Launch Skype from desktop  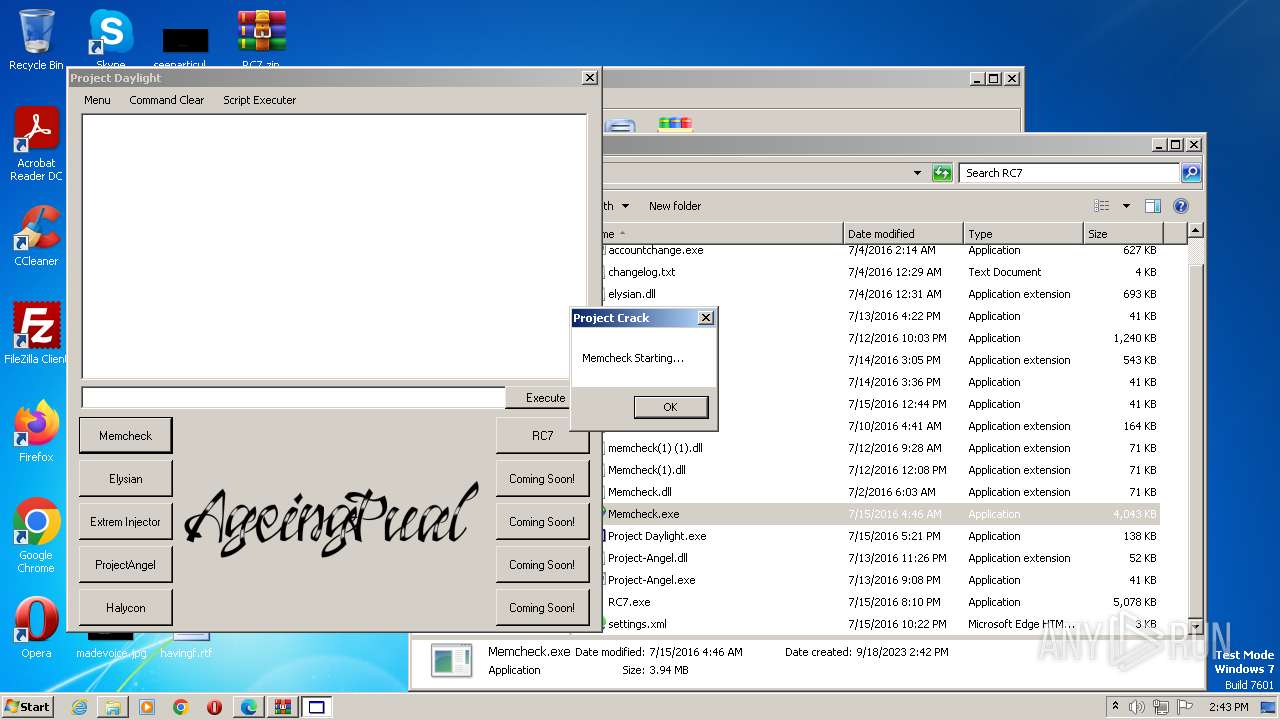tap(110, 38)
